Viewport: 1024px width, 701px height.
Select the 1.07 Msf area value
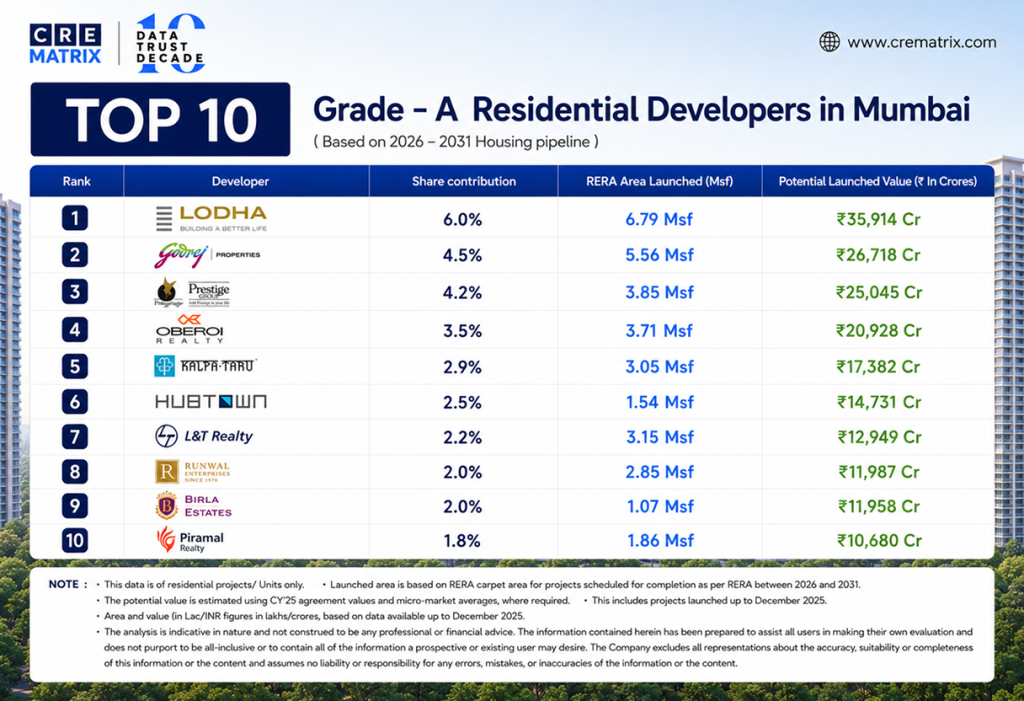(x=660, y=506)
